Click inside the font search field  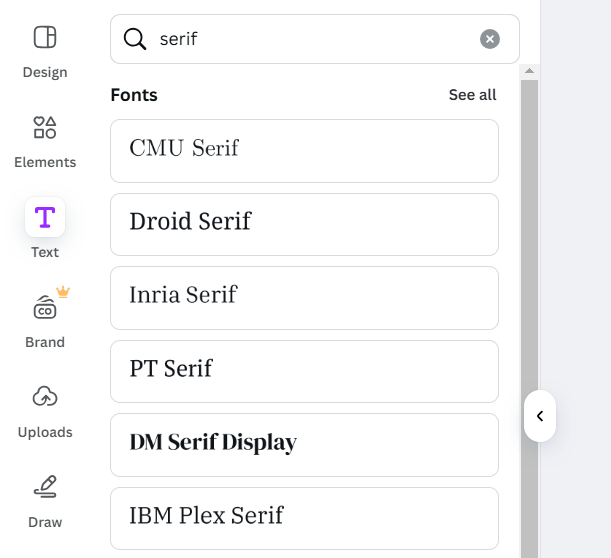click(310, 39)
